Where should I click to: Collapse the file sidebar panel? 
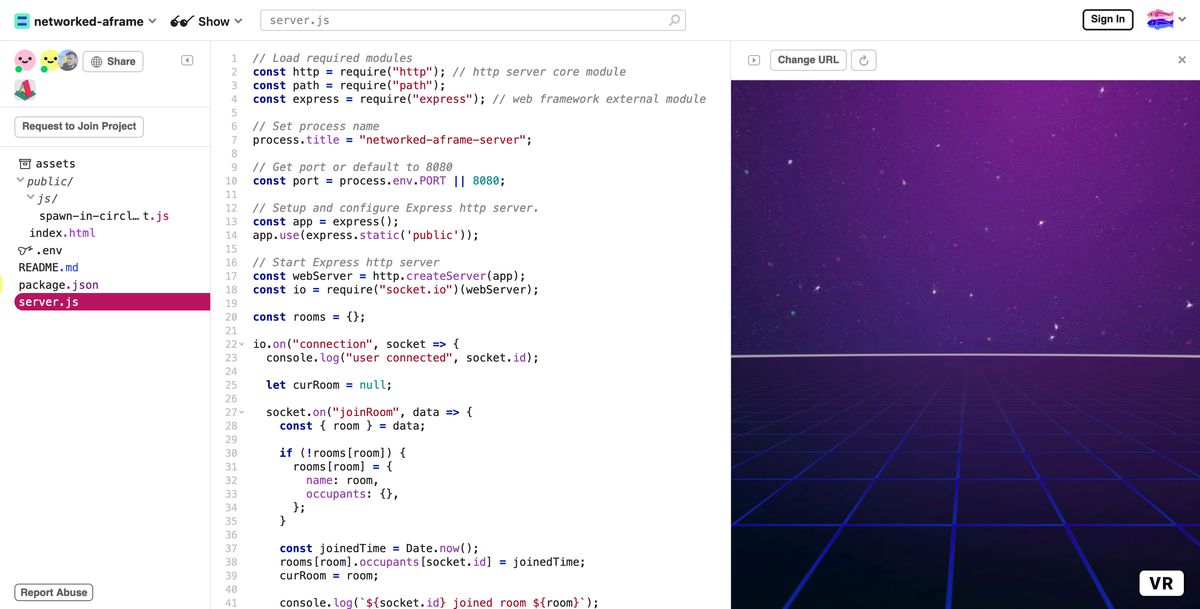[x=187, y=60]
